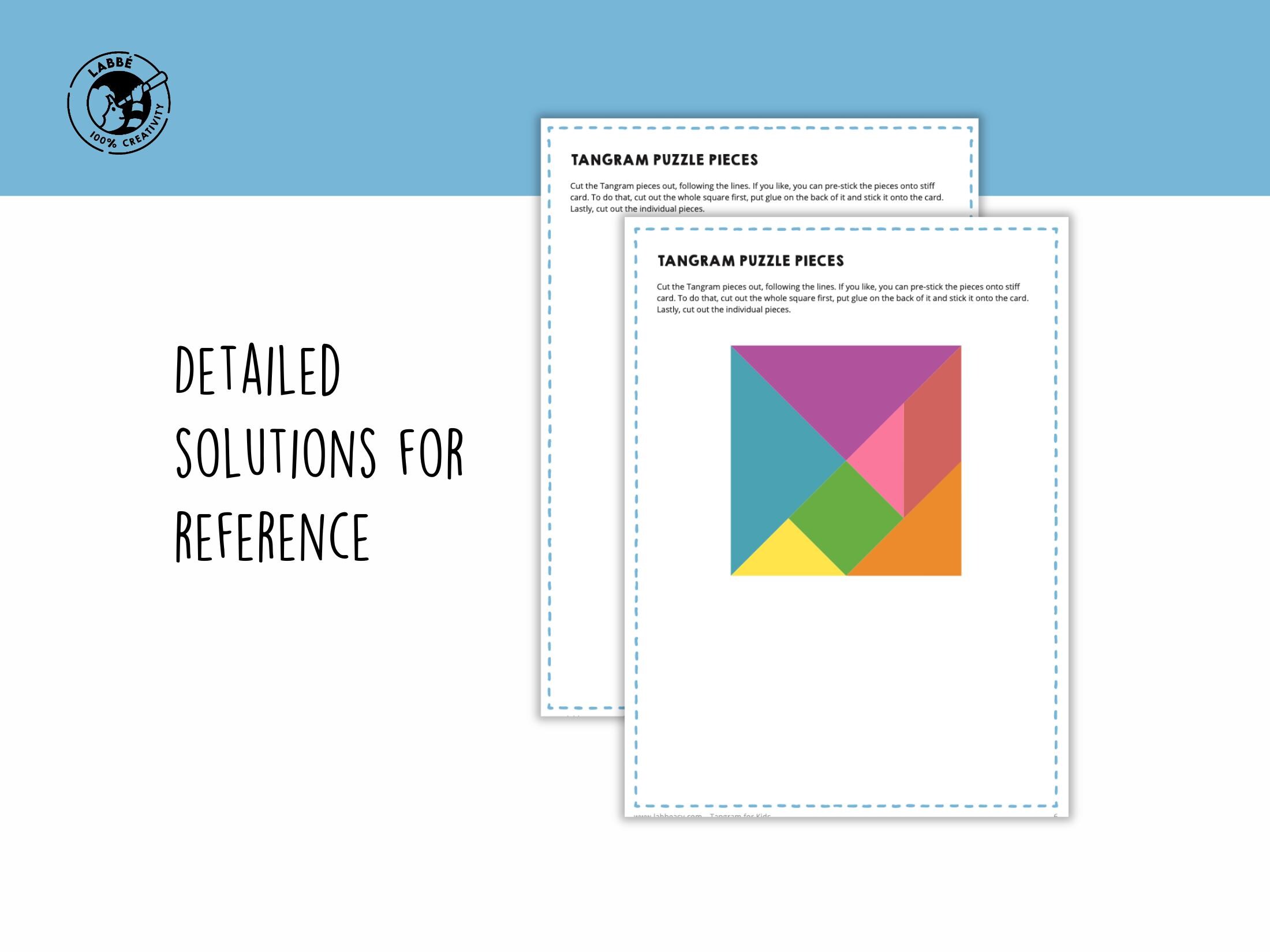Click the back page instruction paragraph

tap(757, 197)
